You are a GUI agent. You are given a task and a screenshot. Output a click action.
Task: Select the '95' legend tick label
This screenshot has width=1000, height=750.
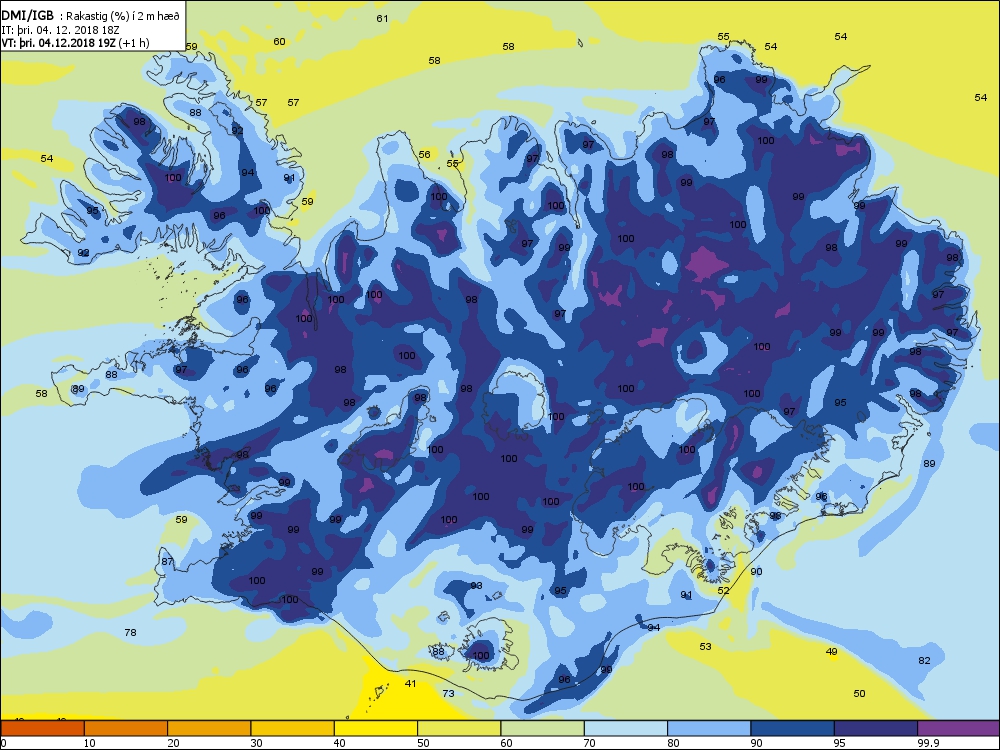(x=841, y=742)
